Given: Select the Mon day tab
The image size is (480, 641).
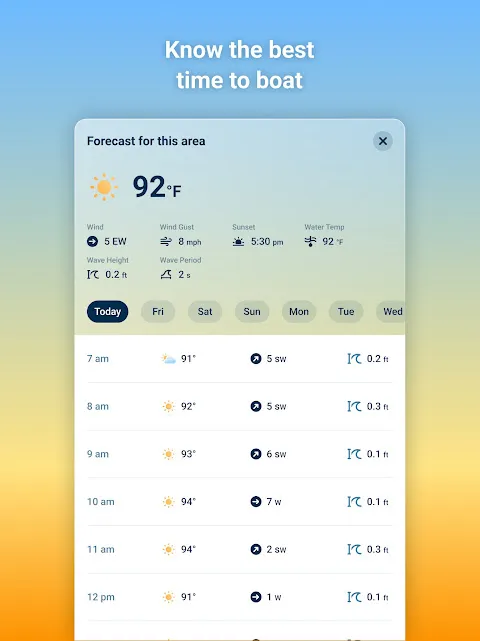Looking at the screenshot, I should point(299,312).
